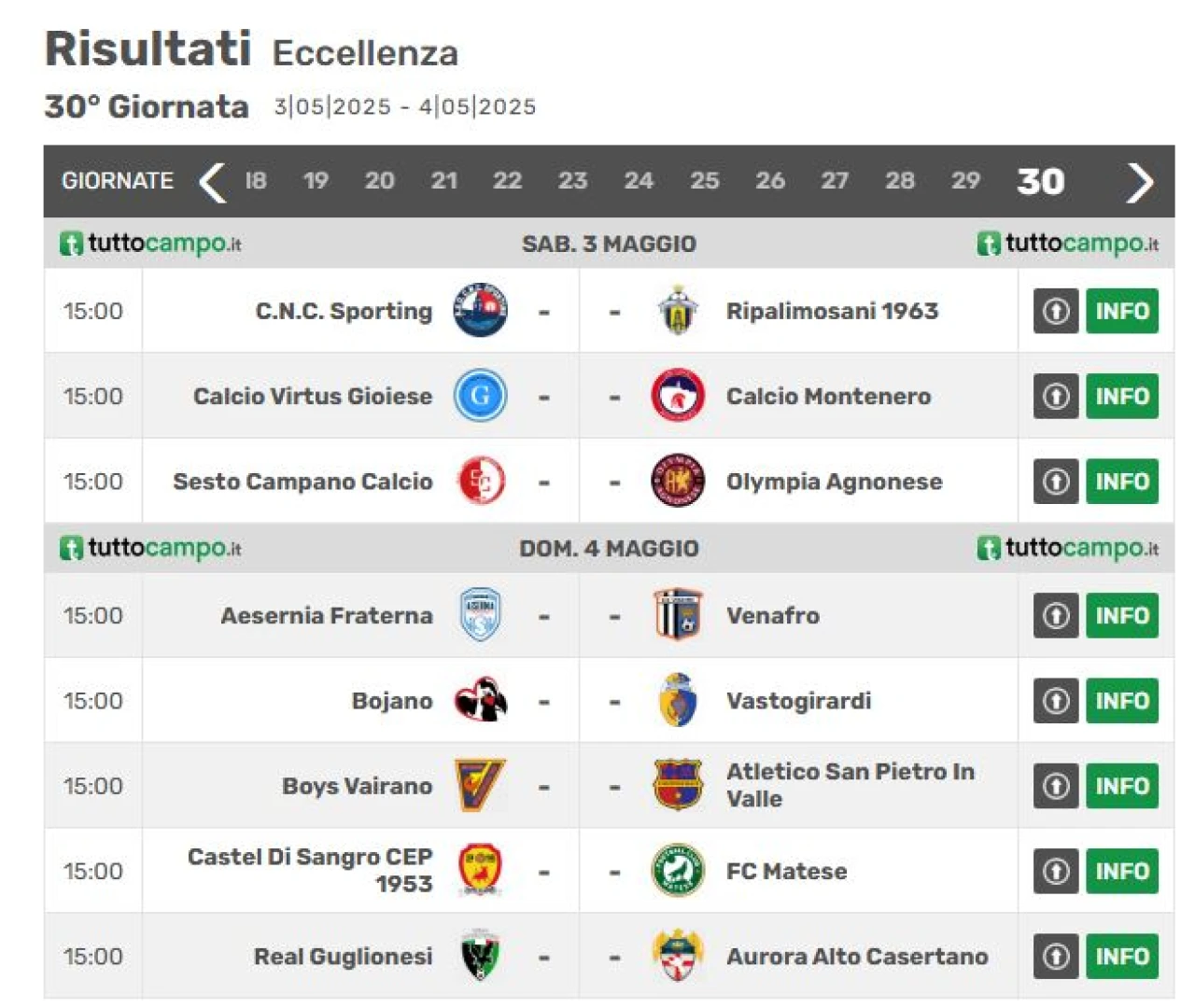1195x1008 pixels.
Task: Open the Castel Di Sangro CEP 1953 team link
Action: (x=310, y=870)
